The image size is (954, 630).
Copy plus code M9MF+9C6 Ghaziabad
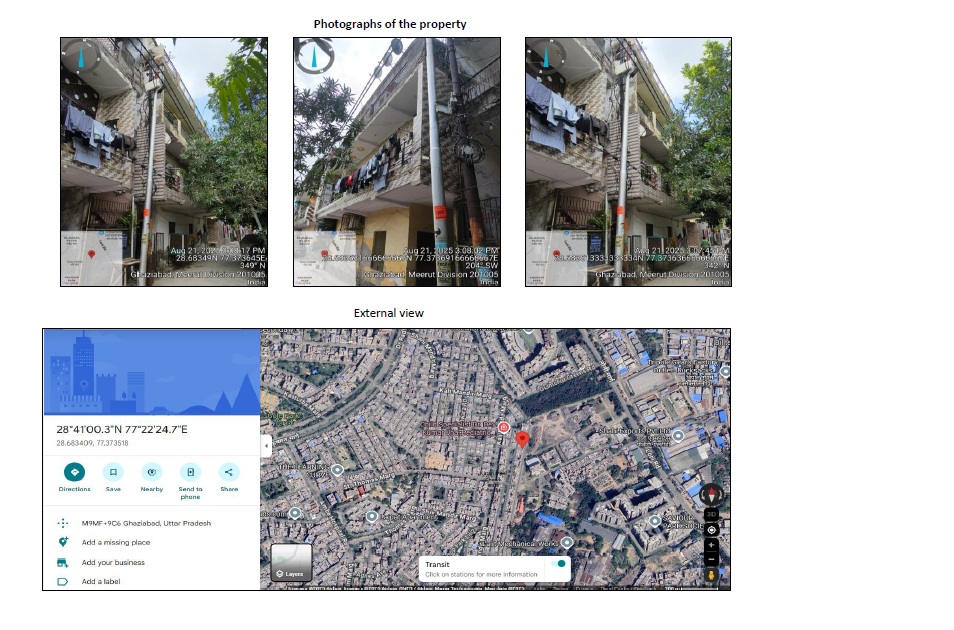pos(146,523)
